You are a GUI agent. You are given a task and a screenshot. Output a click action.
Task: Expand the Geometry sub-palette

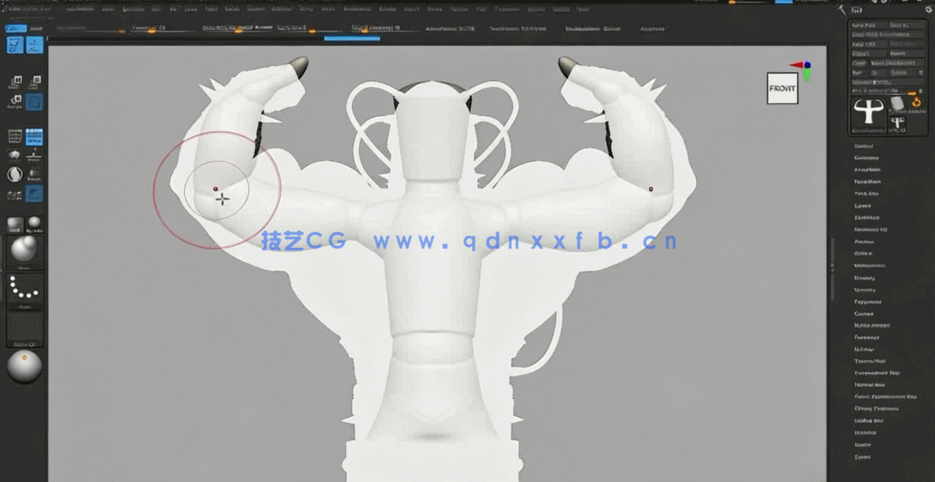866,158
